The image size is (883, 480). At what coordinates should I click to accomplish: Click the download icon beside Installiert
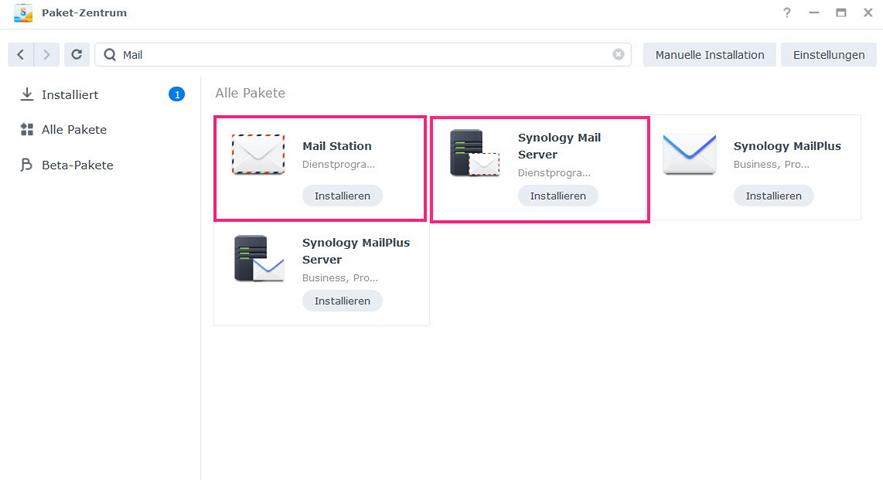[x=26, y=94]
